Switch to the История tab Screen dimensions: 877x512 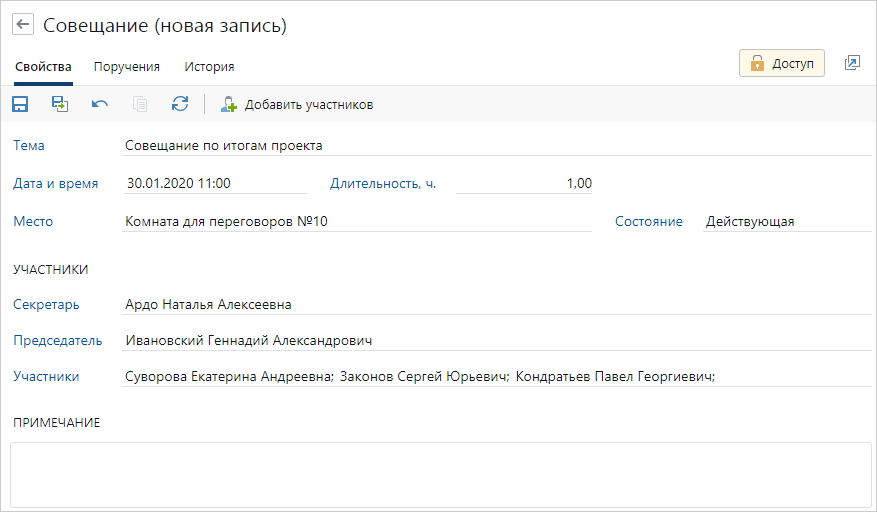209,67
